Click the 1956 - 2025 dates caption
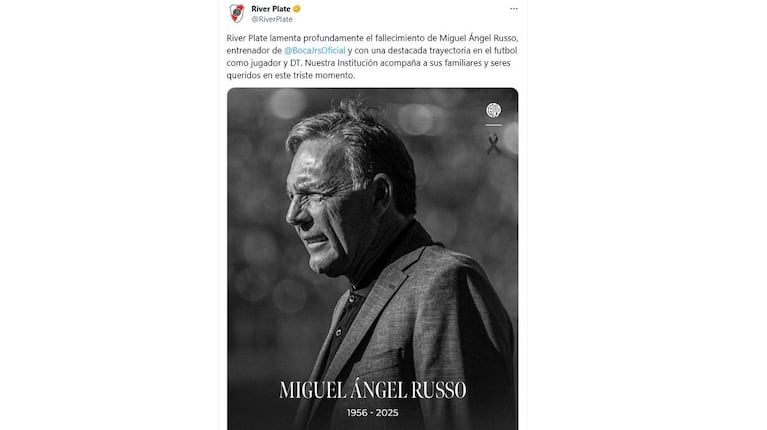767x430 pixels. point(373,413)
